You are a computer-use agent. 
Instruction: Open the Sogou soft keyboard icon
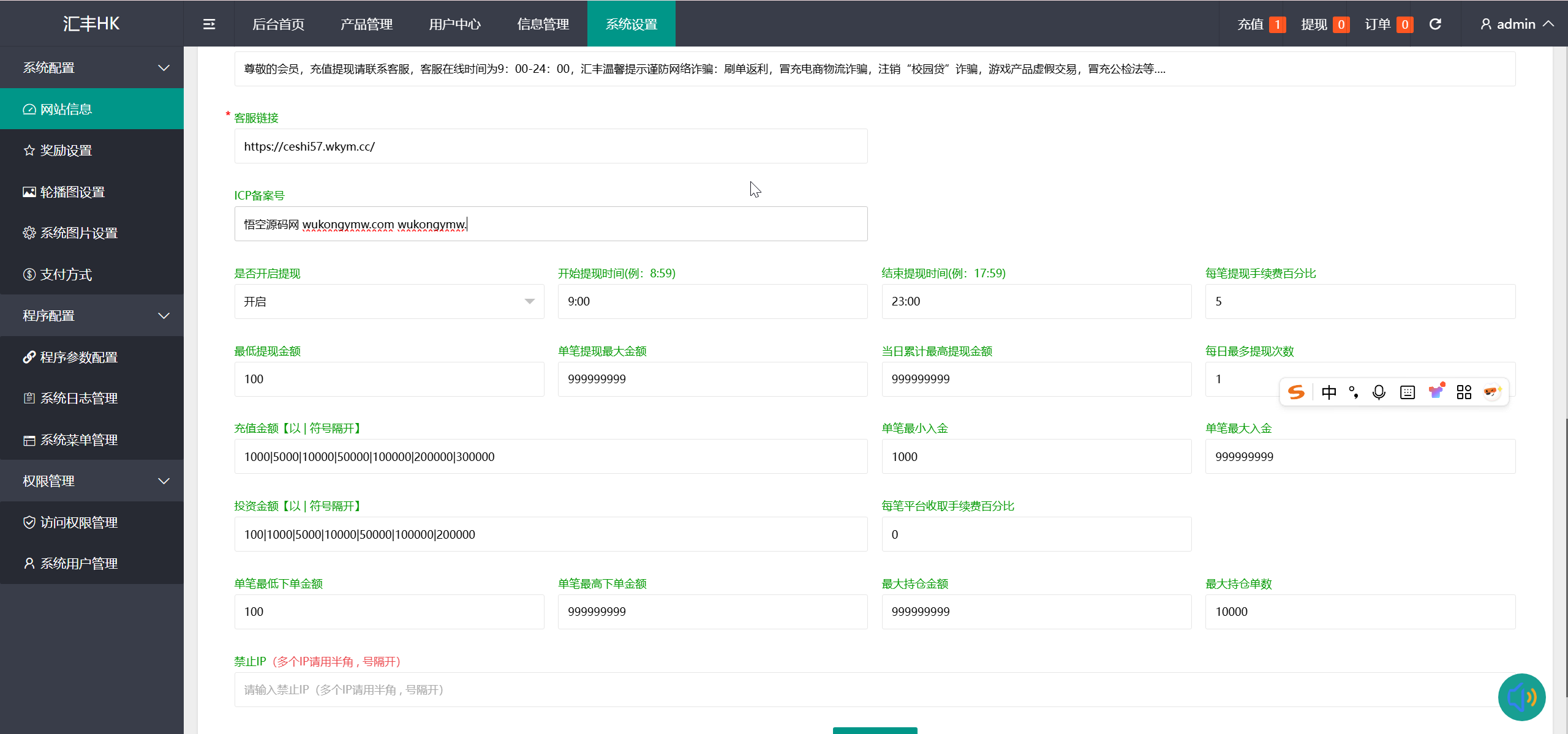point(1408,392)
